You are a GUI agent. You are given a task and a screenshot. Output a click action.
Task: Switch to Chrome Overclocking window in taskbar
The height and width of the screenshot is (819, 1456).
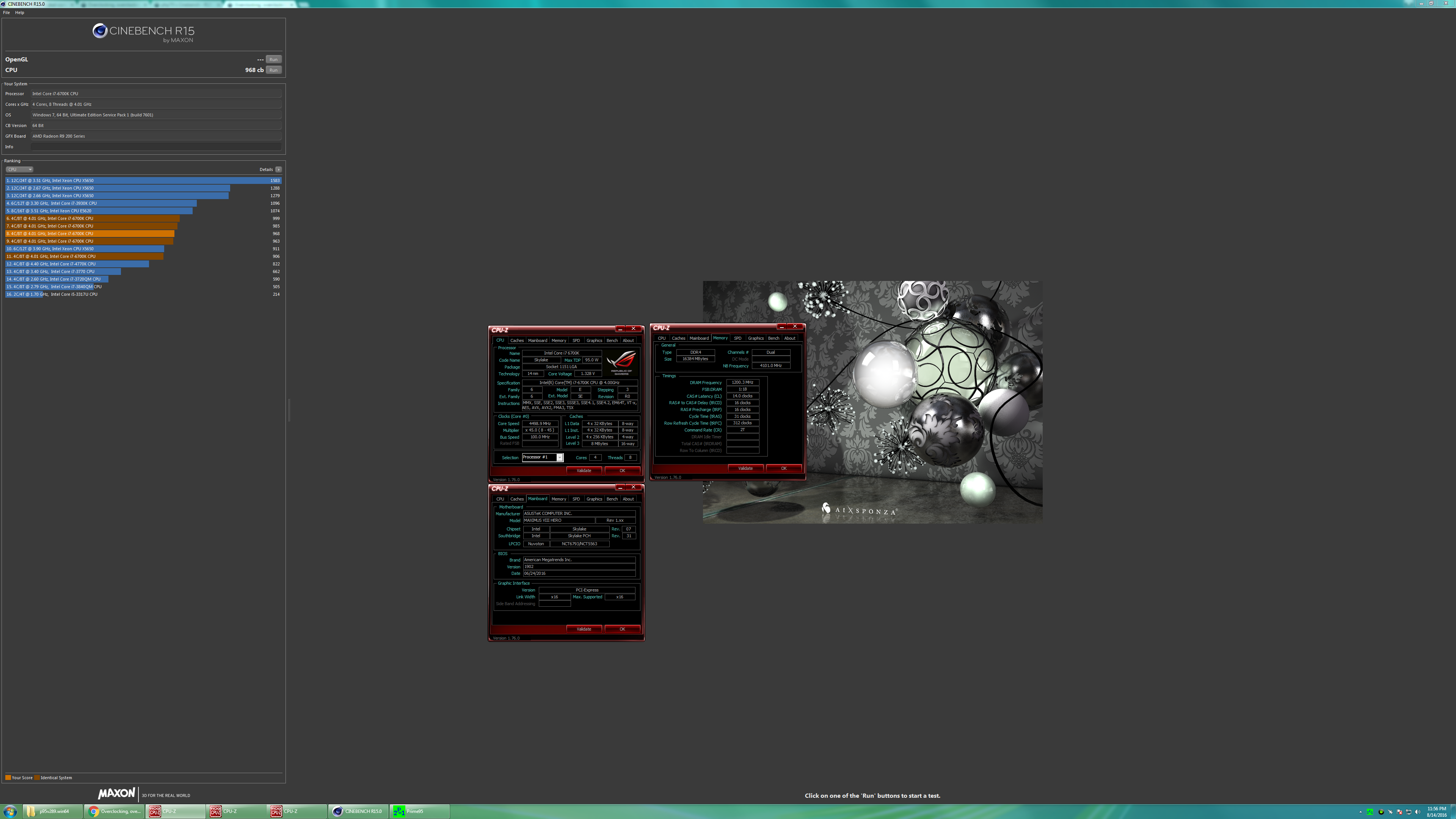coord(115,811)
